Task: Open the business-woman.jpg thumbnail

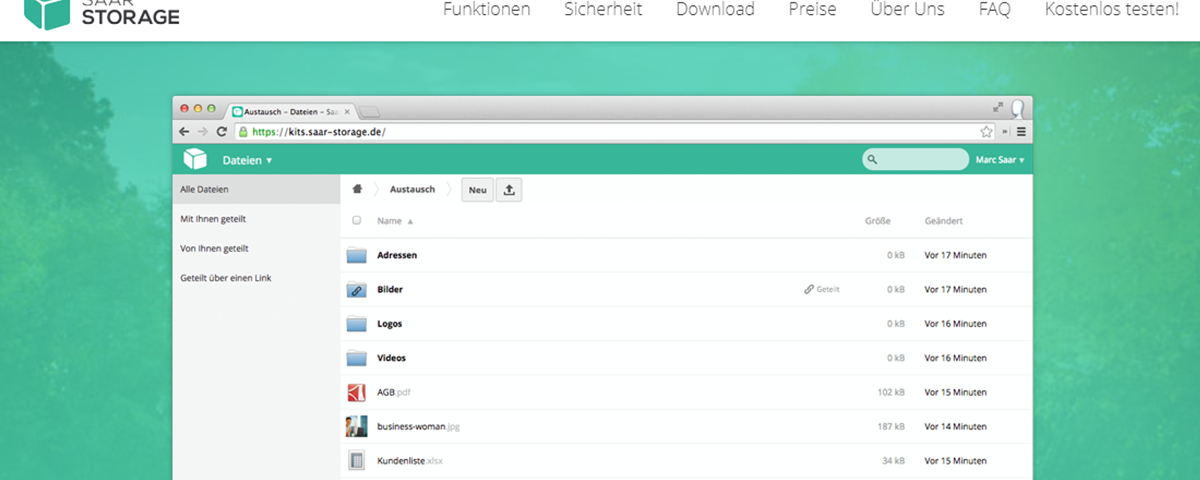Action: (357, 426)
